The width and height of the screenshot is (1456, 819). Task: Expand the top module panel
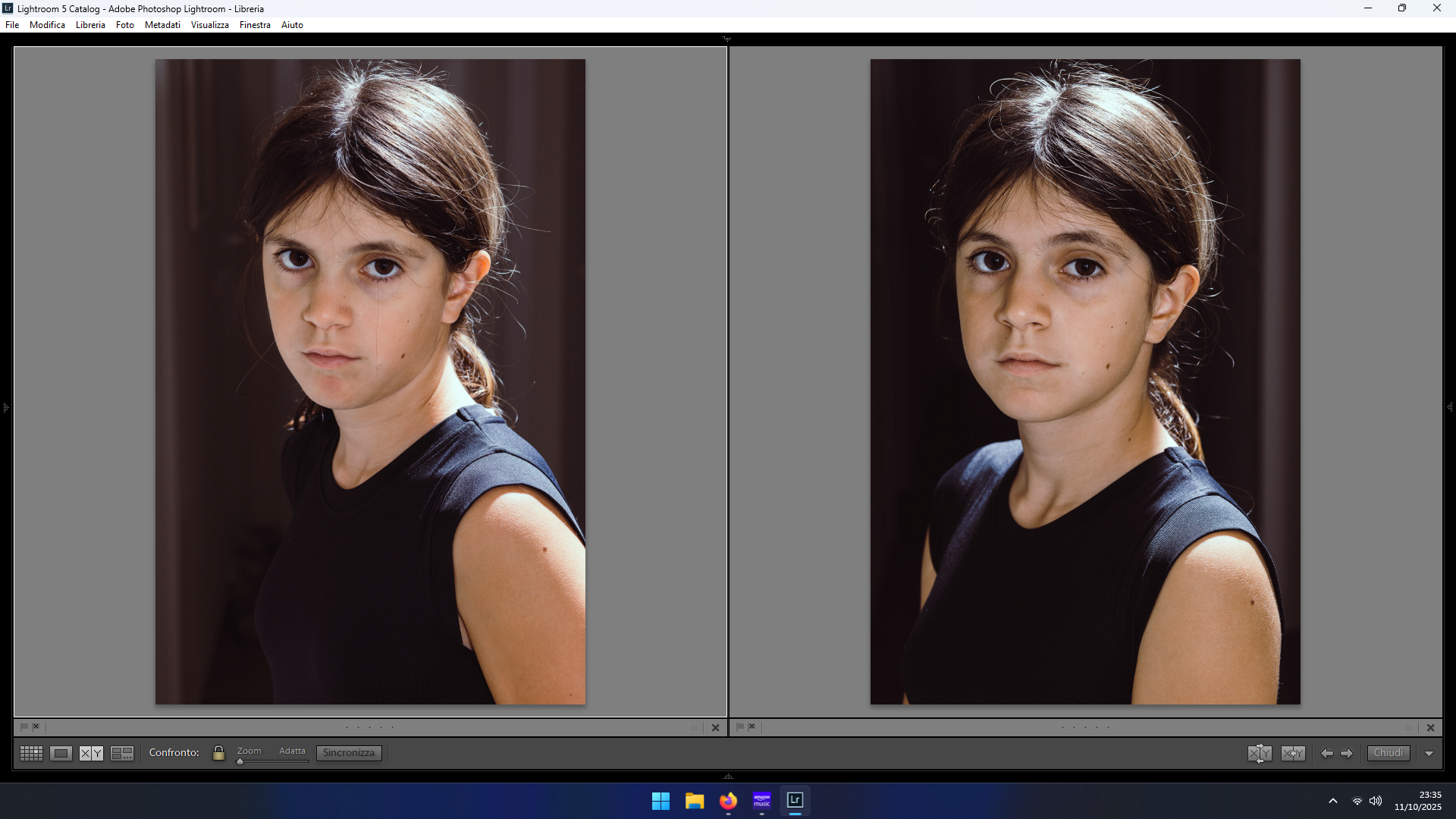(x=727, y=39)
